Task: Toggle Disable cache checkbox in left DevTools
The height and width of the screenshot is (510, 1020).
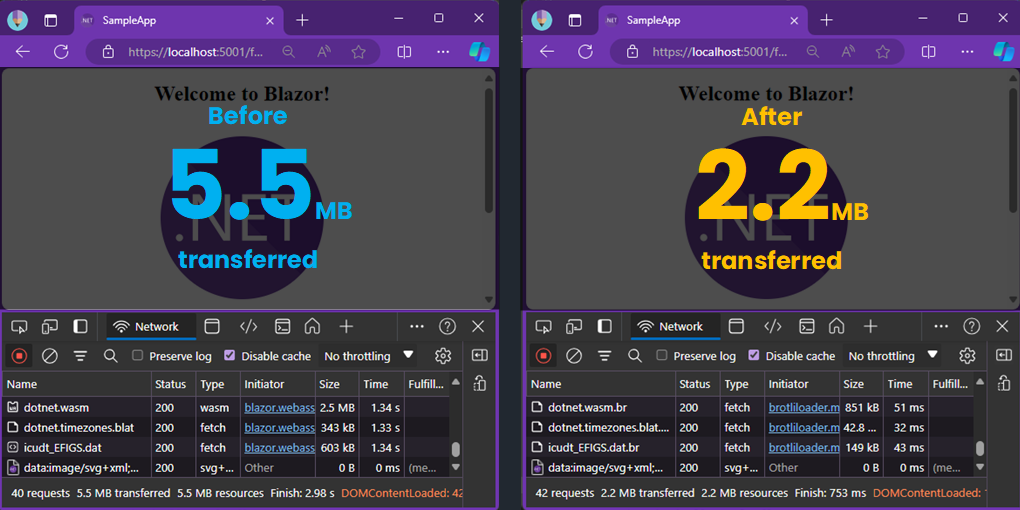Action: click(x=229, y=355)
